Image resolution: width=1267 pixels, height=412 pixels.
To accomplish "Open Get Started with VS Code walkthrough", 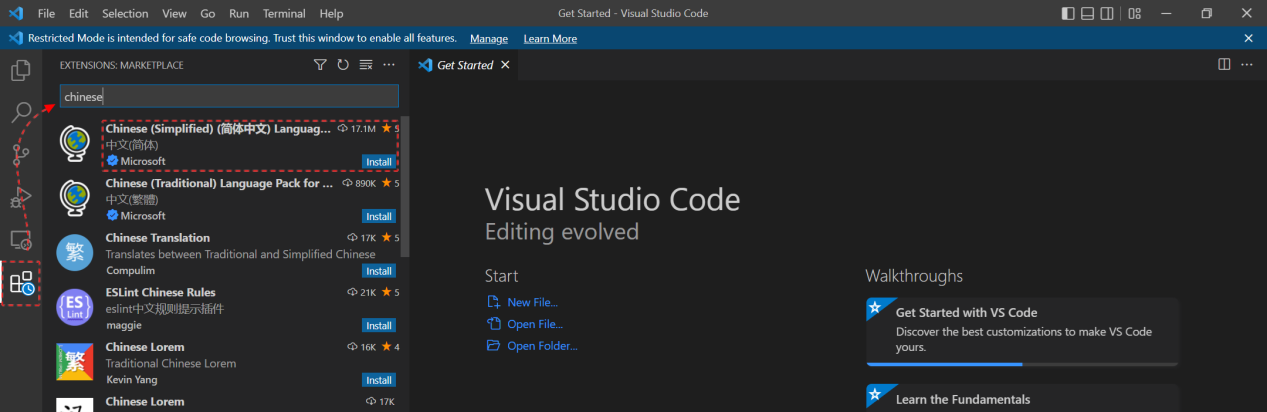I will 1022,332.
